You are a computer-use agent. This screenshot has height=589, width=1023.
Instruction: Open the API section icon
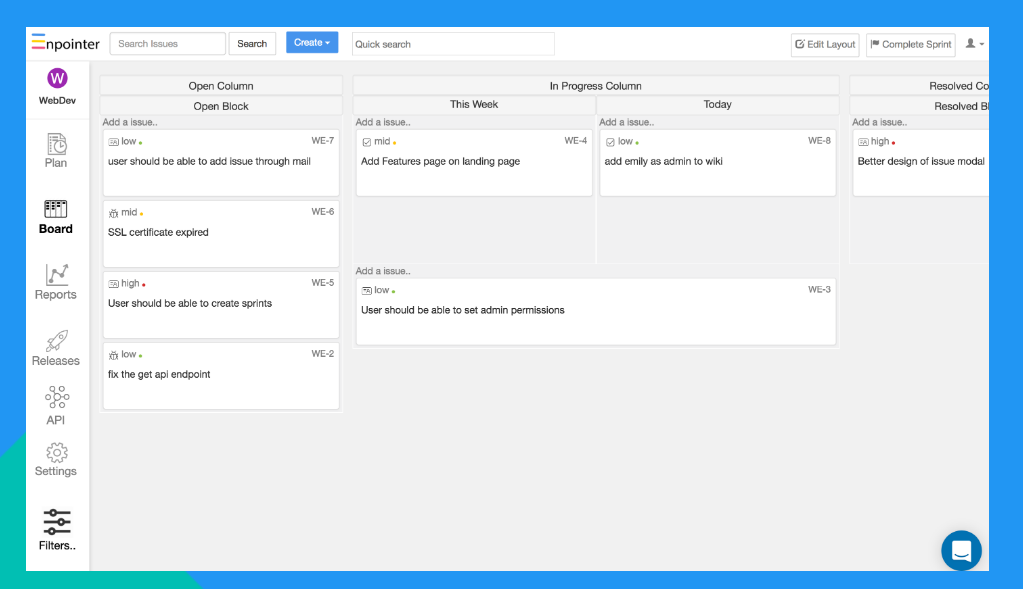[57, 397]
